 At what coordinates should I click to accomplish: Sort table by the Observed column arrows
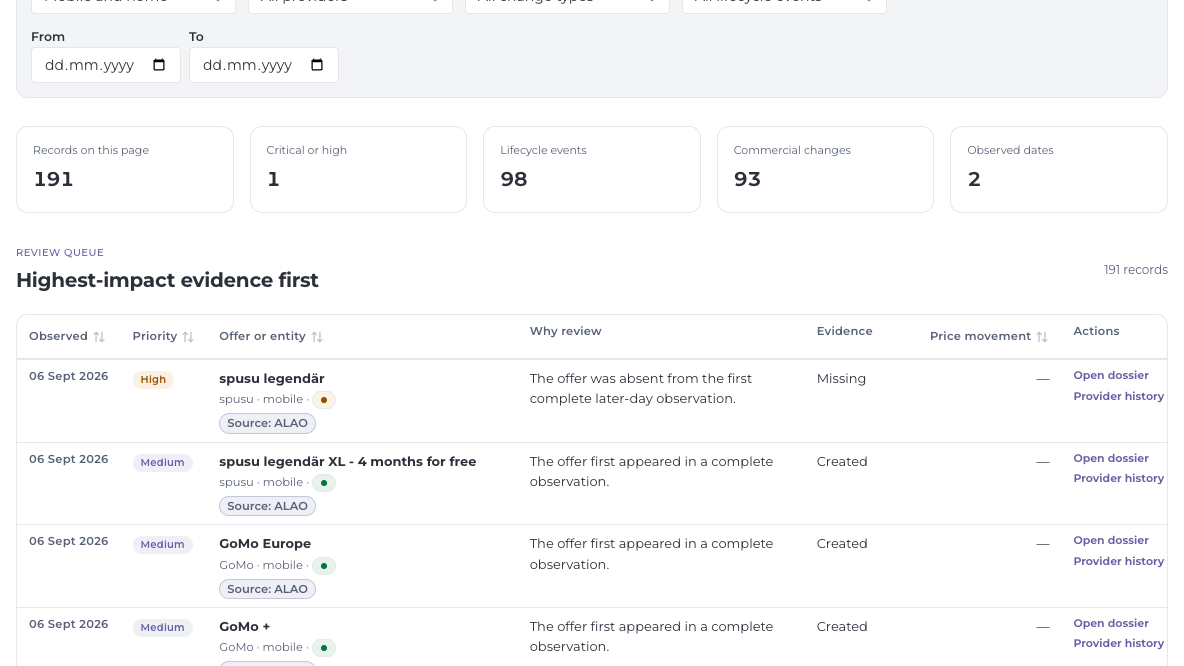[x=99, y=337]
